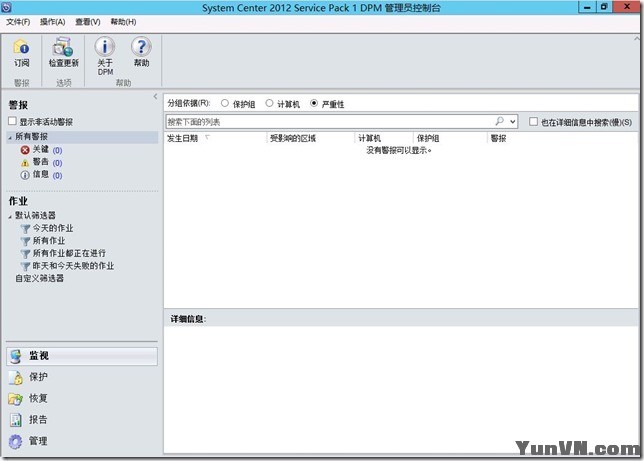Click filter icon beside 所有作业都正在进行
Viewport: 644px width, 461px height.
pyautogui.click(x=25, y=254)
